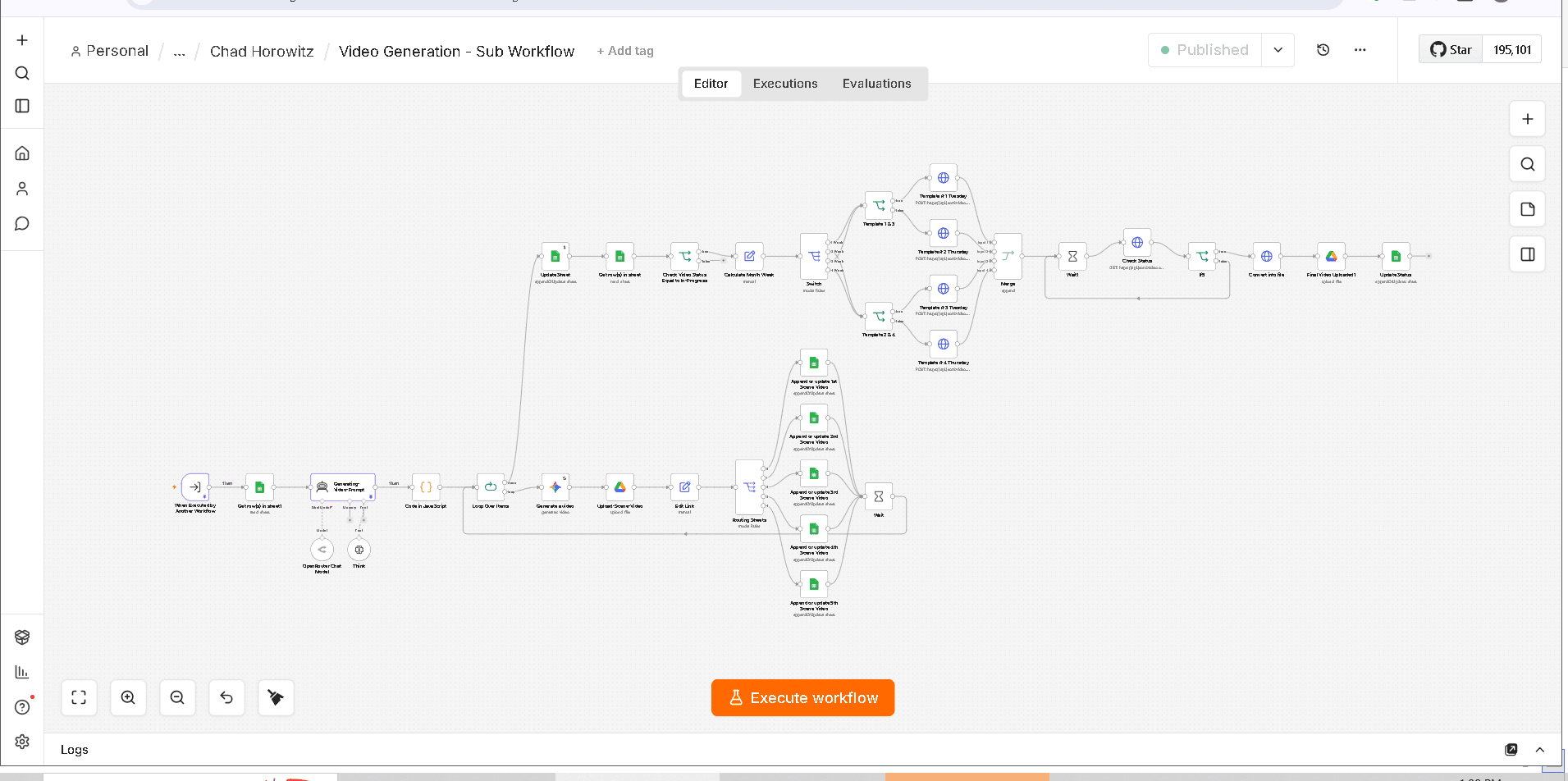The image size is (1568, 781).
Task: Open the Final Video Uploaded1 Drive node
Action: (x=1331, y=256)
